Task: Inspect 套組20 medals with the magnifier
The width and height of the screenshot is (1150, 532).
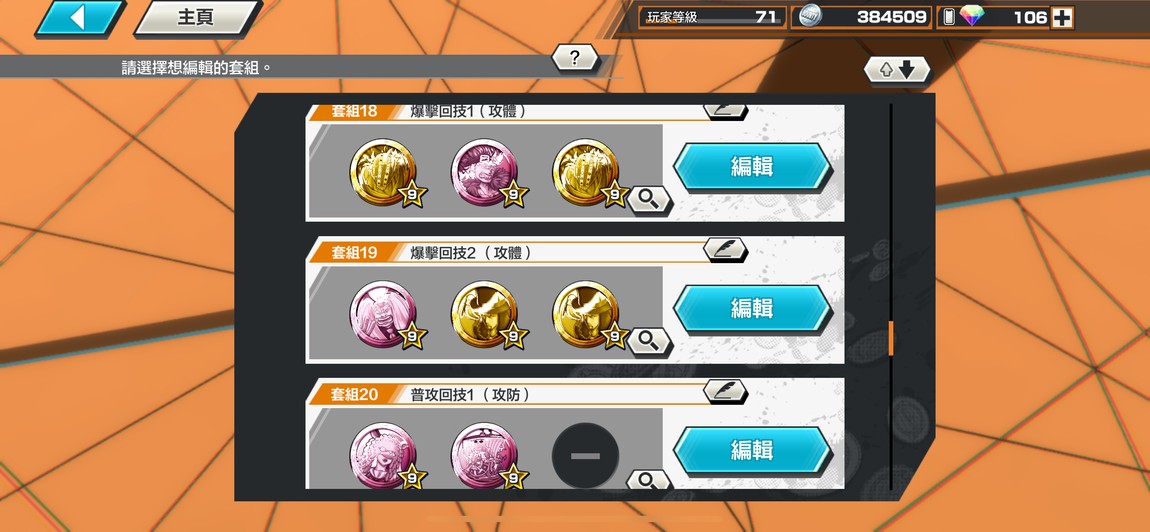Action: tap(649, 480)
